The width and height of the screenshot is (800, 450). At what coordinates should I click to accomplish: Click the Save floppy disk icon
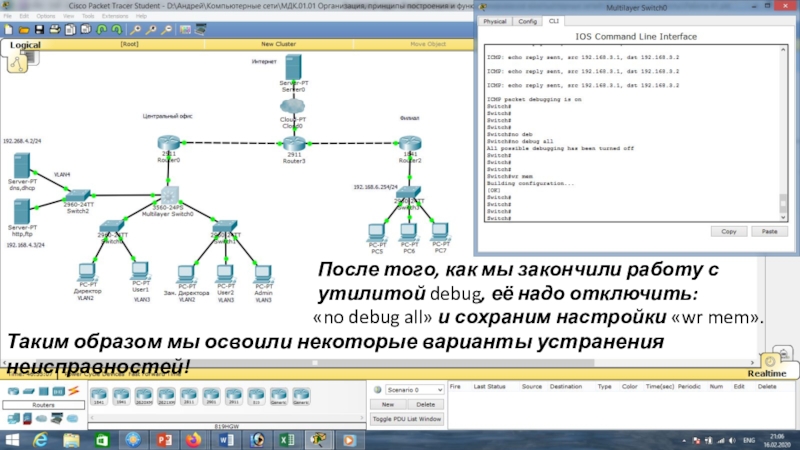(x=39, y=30)
